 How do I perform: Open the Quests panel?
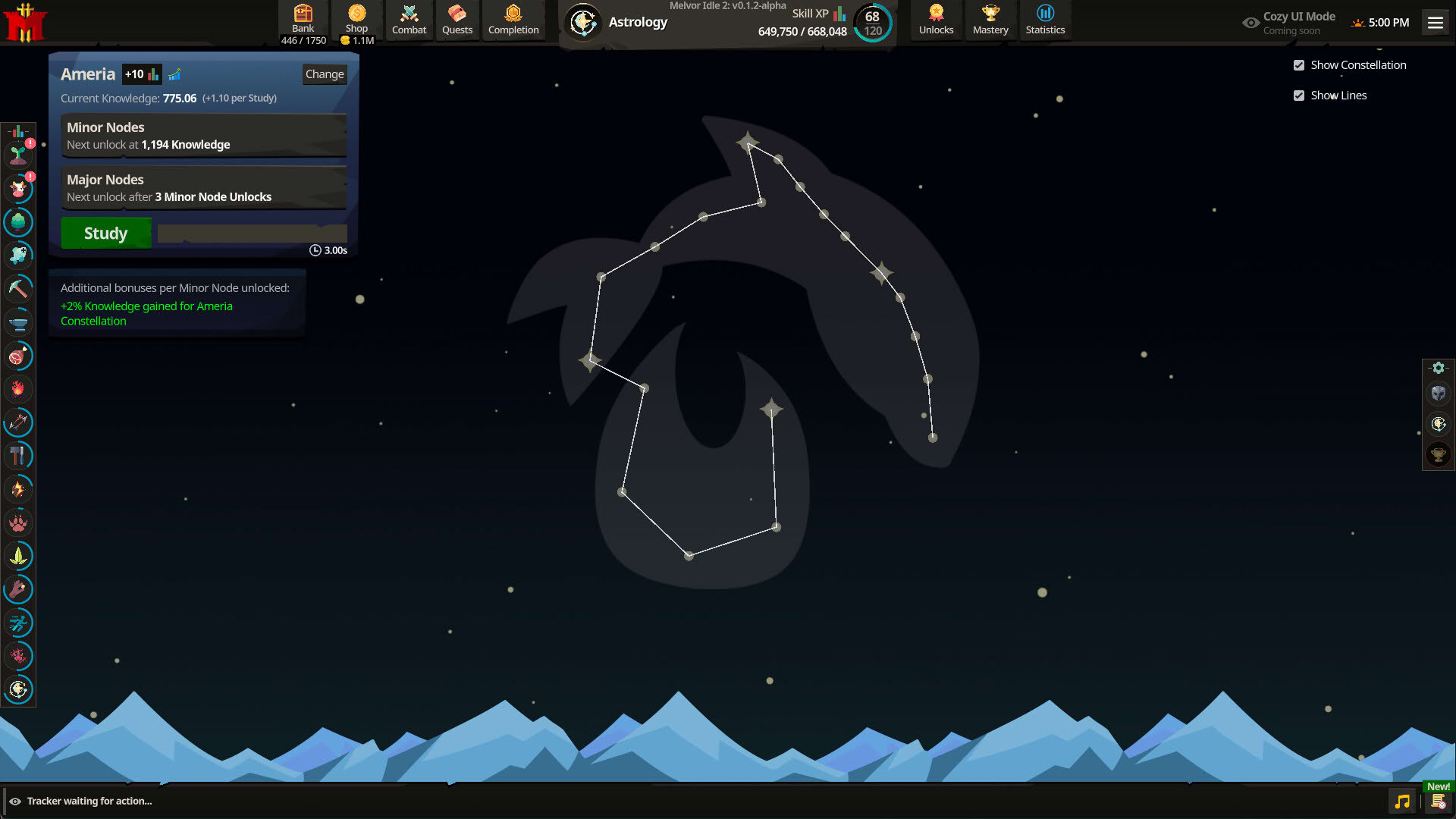click(457, 20)
